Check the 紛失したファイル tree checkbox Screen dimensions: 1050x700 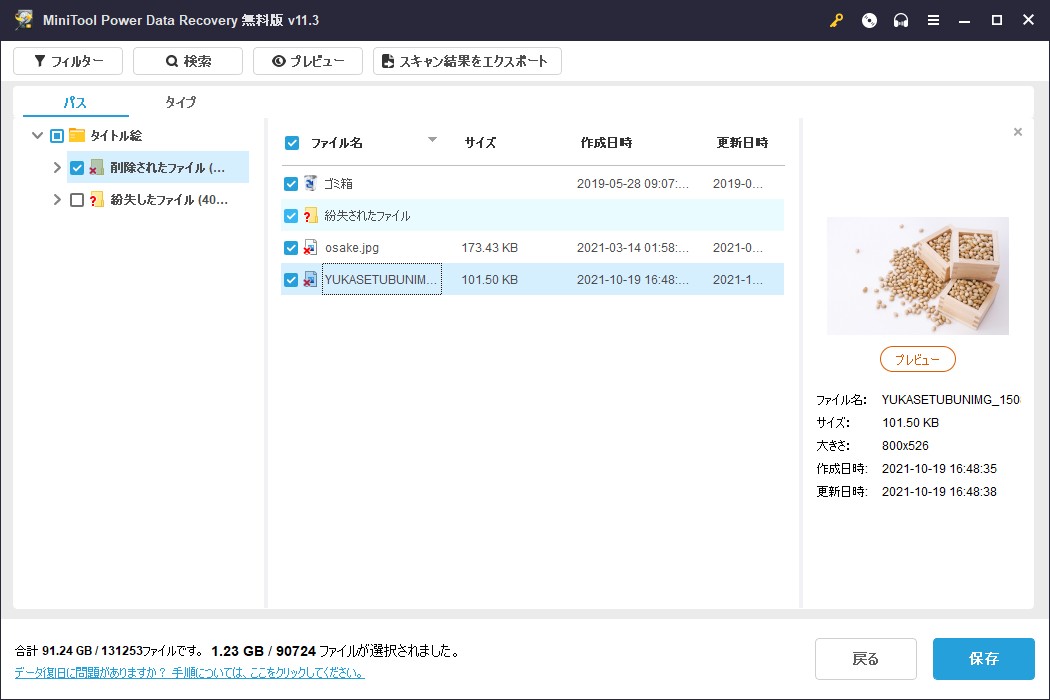(77, 200)
